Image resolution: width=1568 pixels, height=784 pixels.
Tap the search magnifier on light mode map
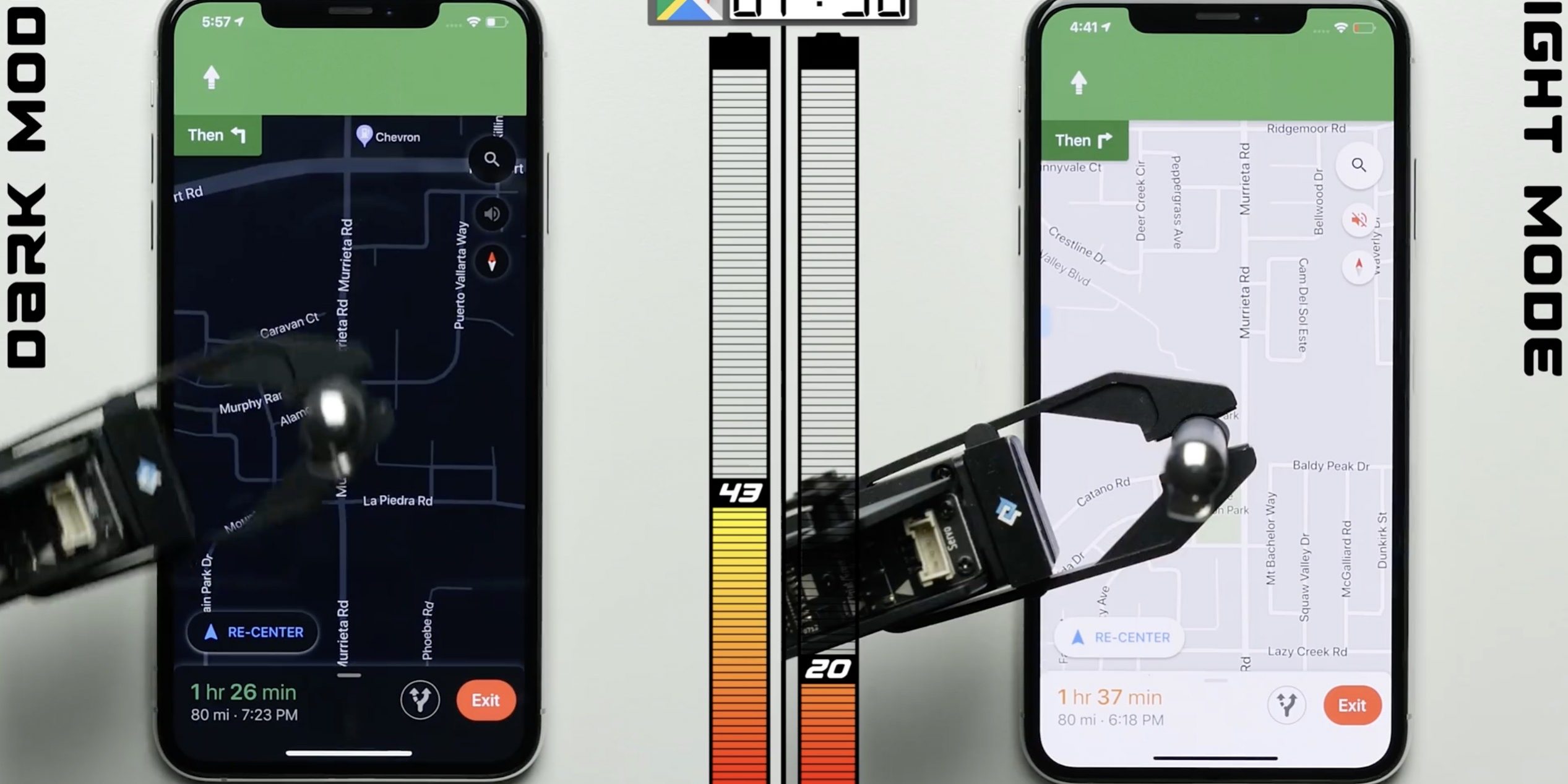[x=1357, y=164]
